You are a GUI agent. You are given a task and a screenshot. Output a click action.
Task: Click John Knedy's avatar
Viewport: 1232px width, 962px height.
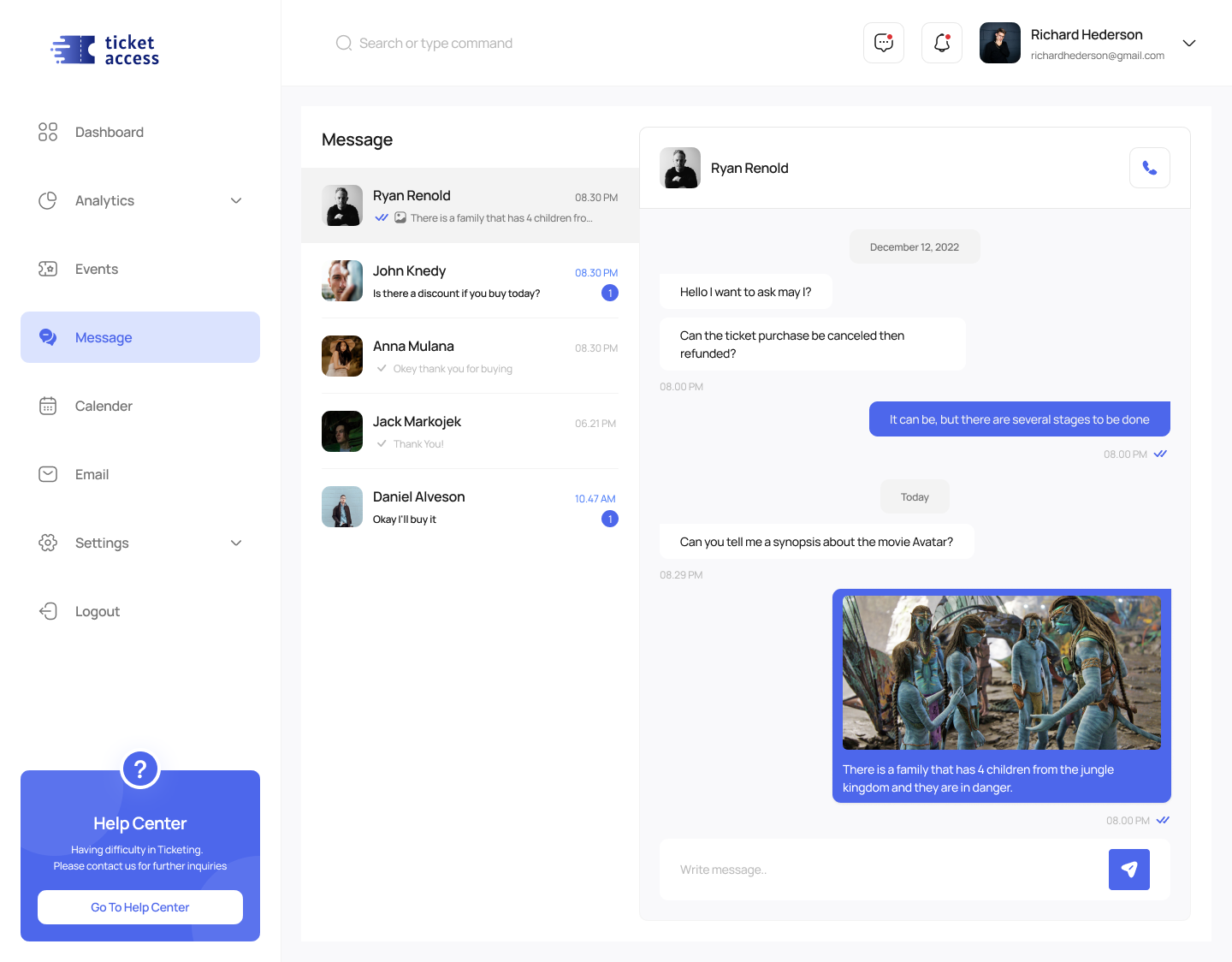[x=342, y=281]
